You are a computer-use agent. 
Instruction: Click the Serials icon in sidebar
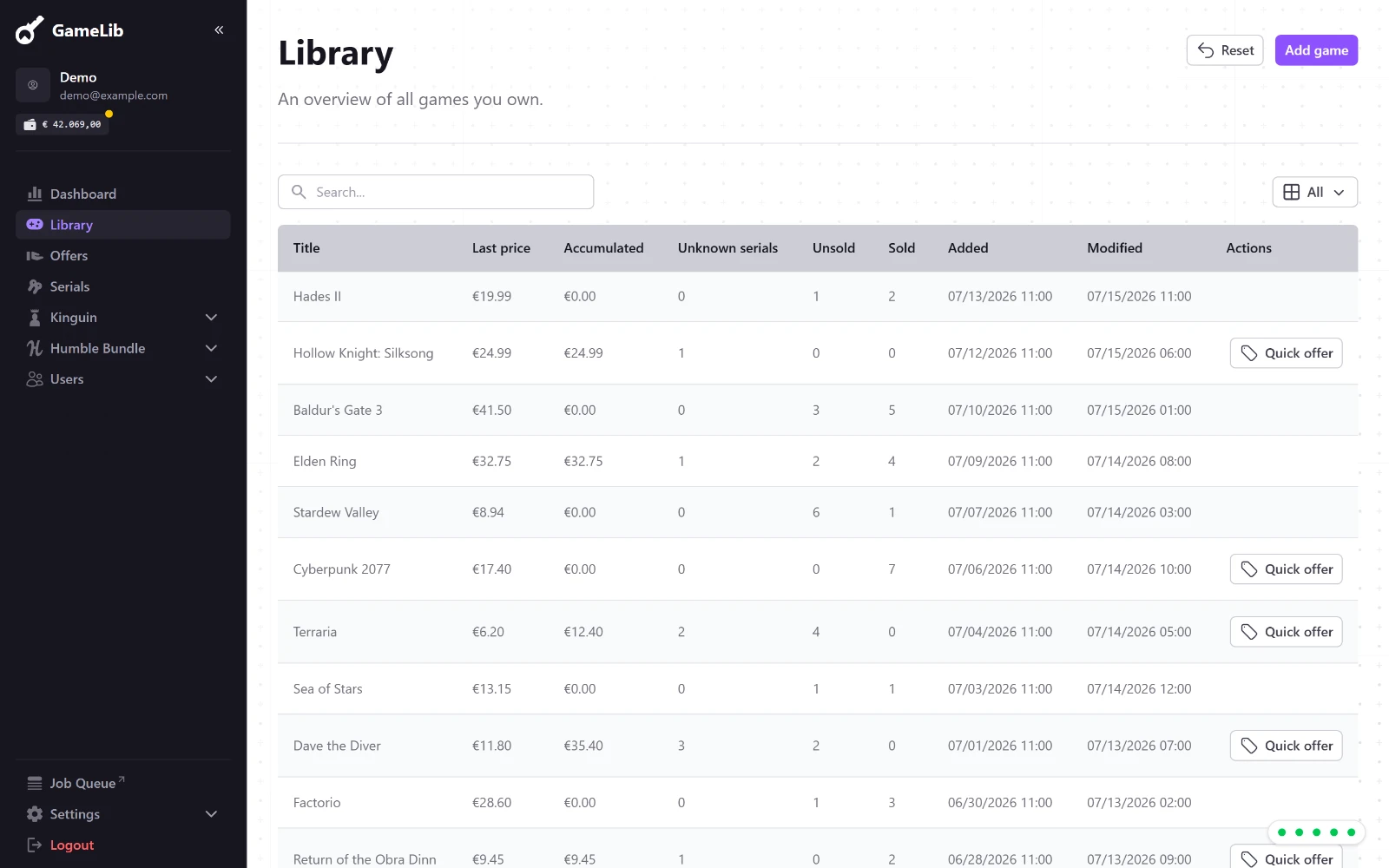click(x=35, y=286)
